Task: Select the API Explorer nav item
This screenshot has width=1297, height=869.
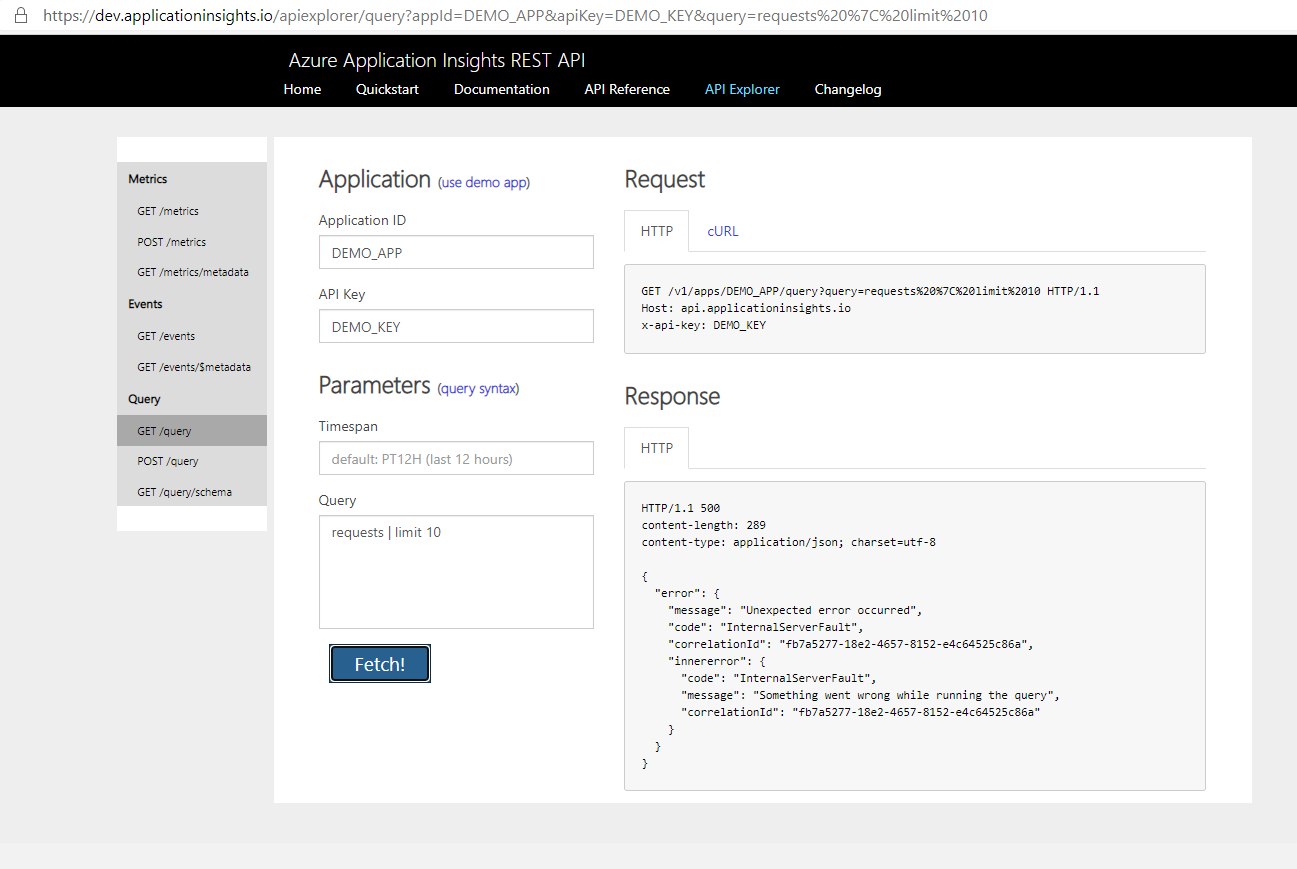Action: click(x=742, y=89)
